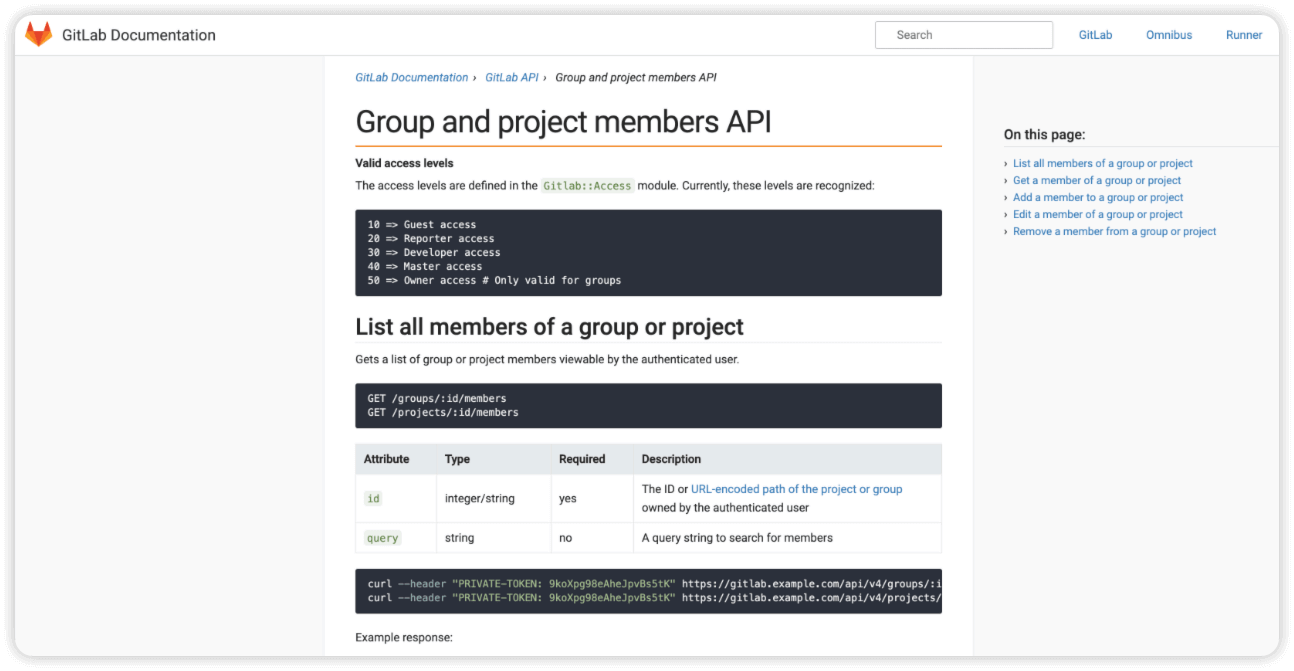Screen dimensions: 1294x671
Task: Click 'GET /projects/:id/members' code line
Action: point(443,412)
